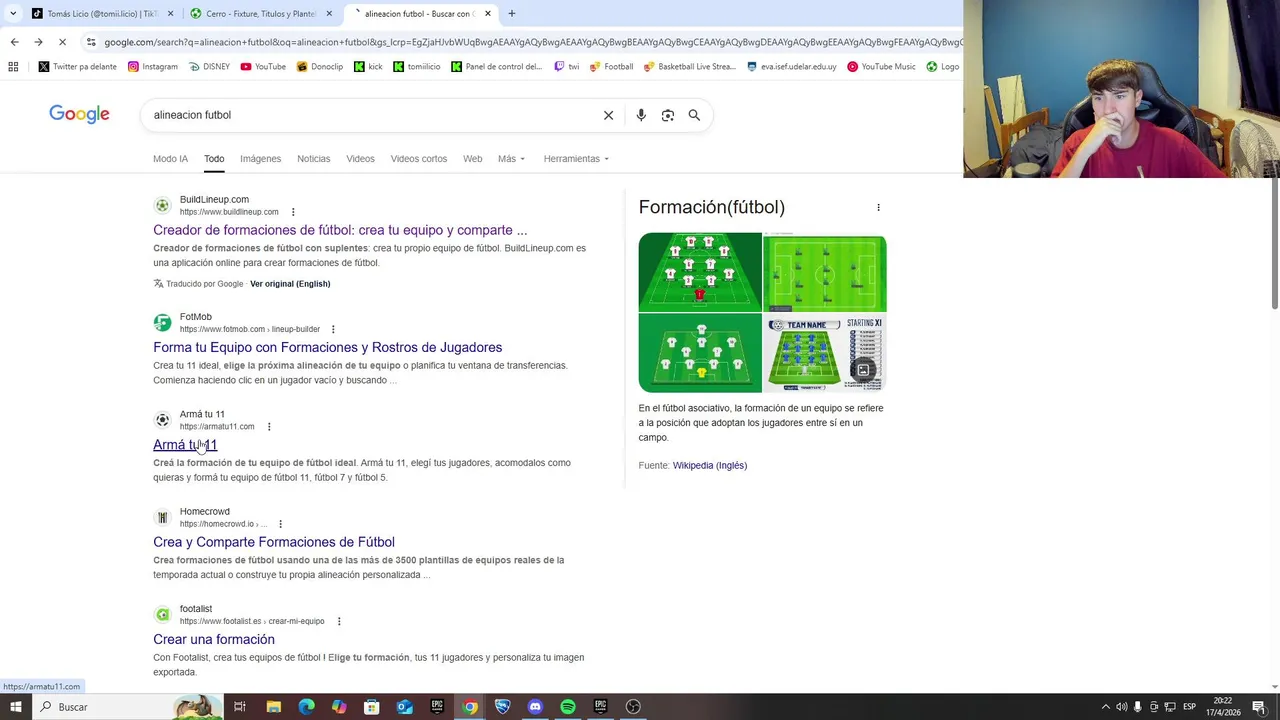The height and width of the screenshot is (720, 1280).
Task: Open options menu for FotMob result
Action: 333,329
